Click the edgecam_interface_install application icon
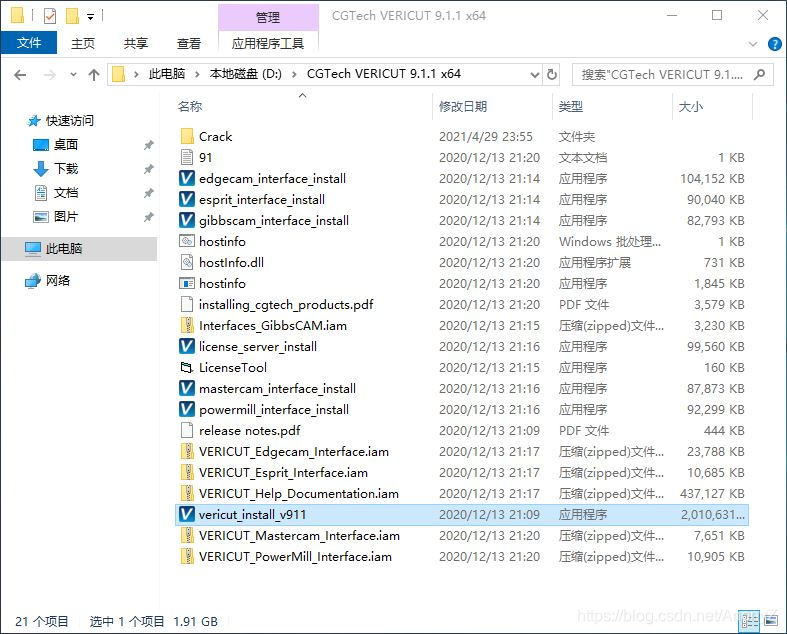Viewport: 787px width, 634px height. click(x=187, y=179)
